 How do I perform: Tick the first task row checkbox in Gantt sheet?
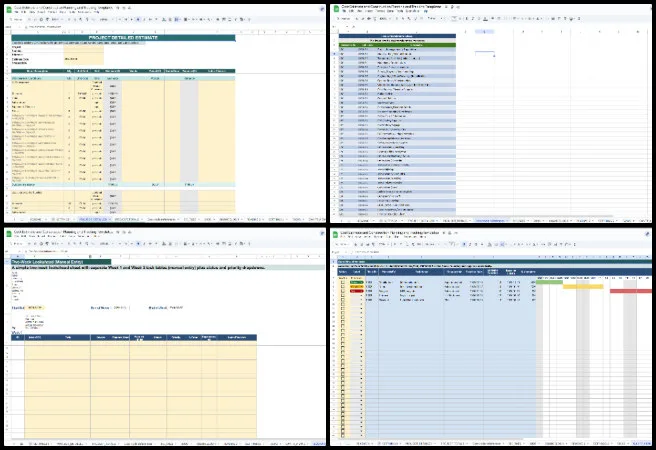point(342,282)
